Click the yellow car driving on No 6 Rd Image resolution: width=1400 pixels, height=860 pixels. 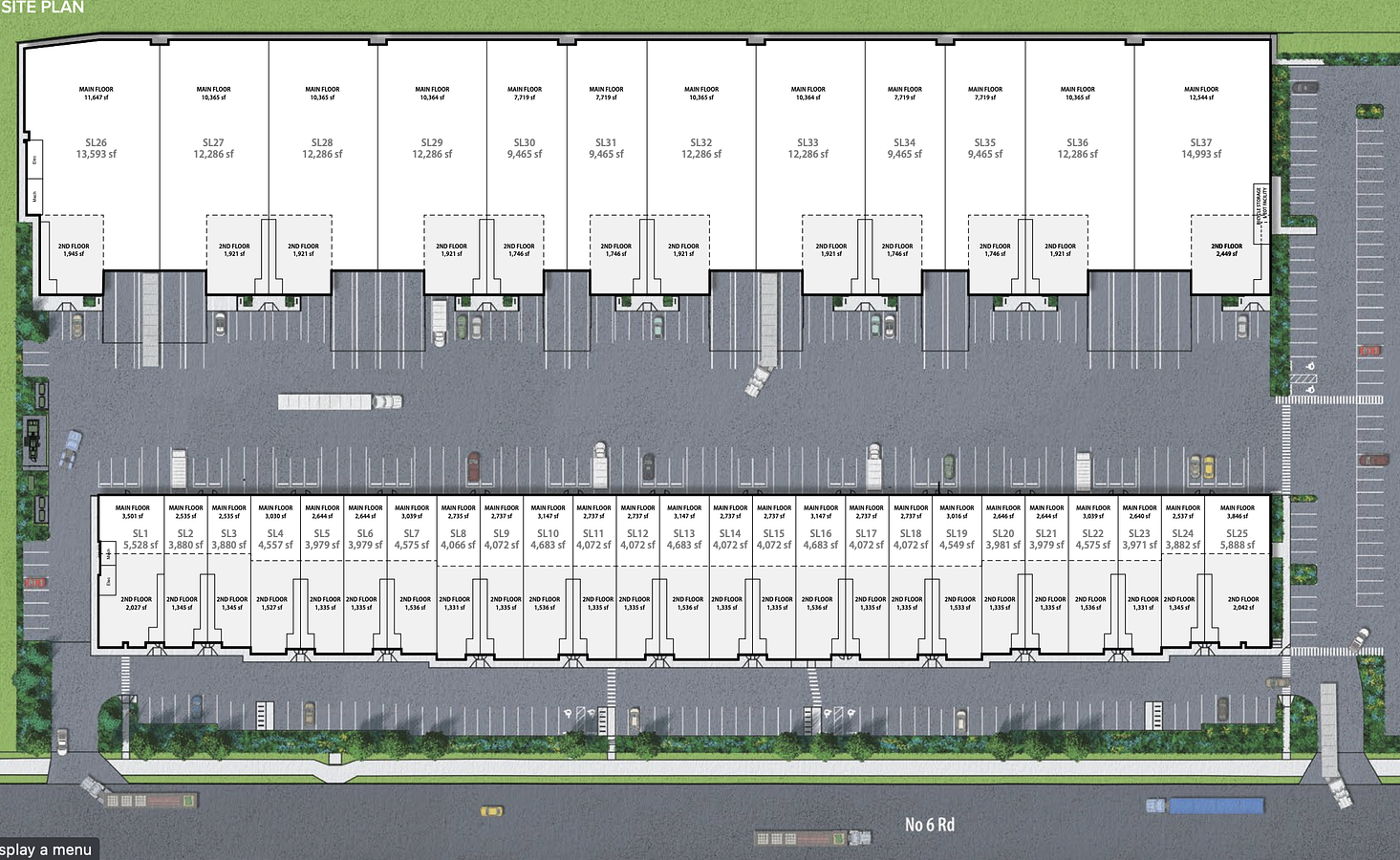(491, 811)
